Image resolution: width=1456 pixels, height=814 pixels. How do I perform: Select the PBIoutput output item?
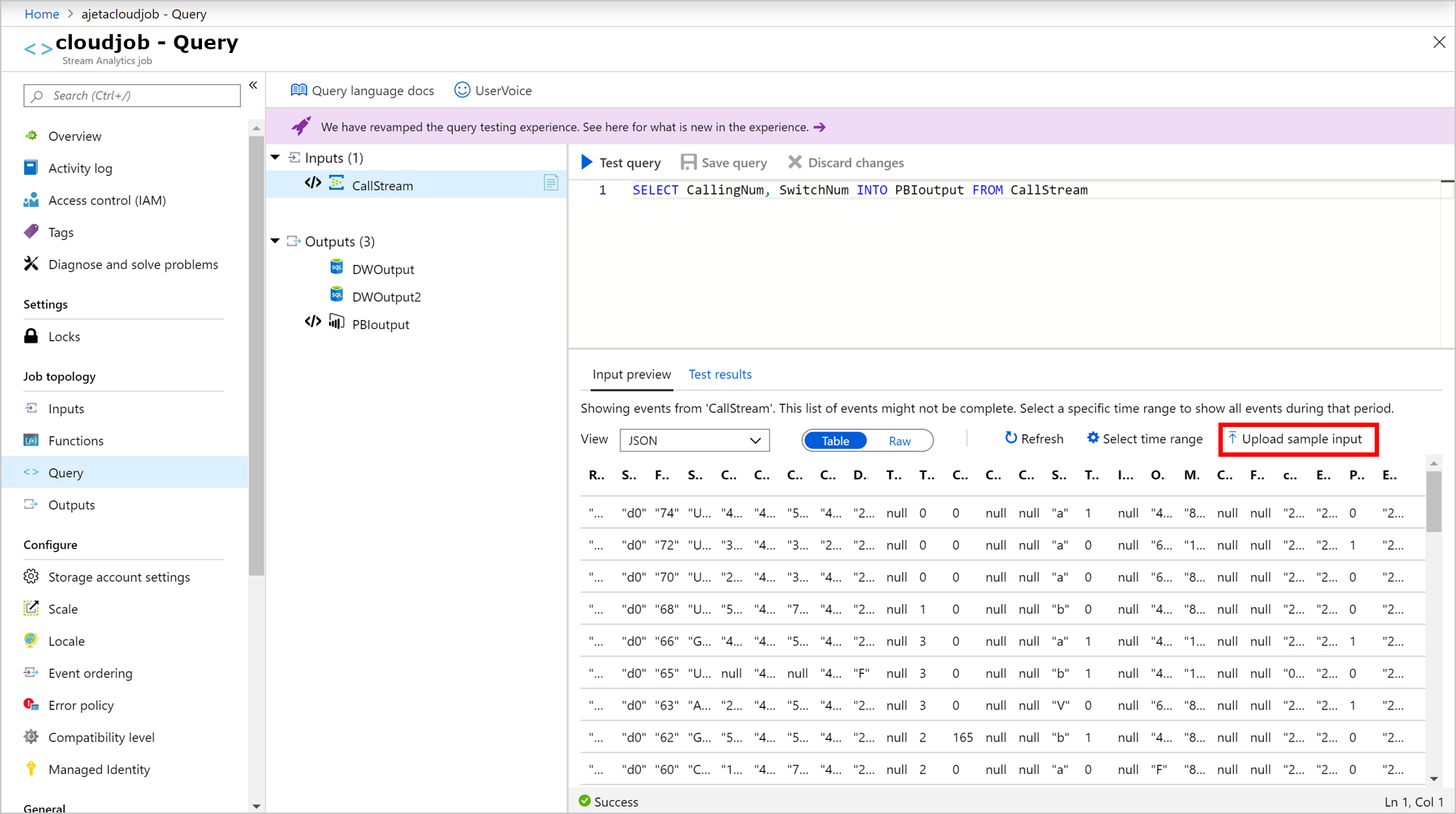[380, 324]
